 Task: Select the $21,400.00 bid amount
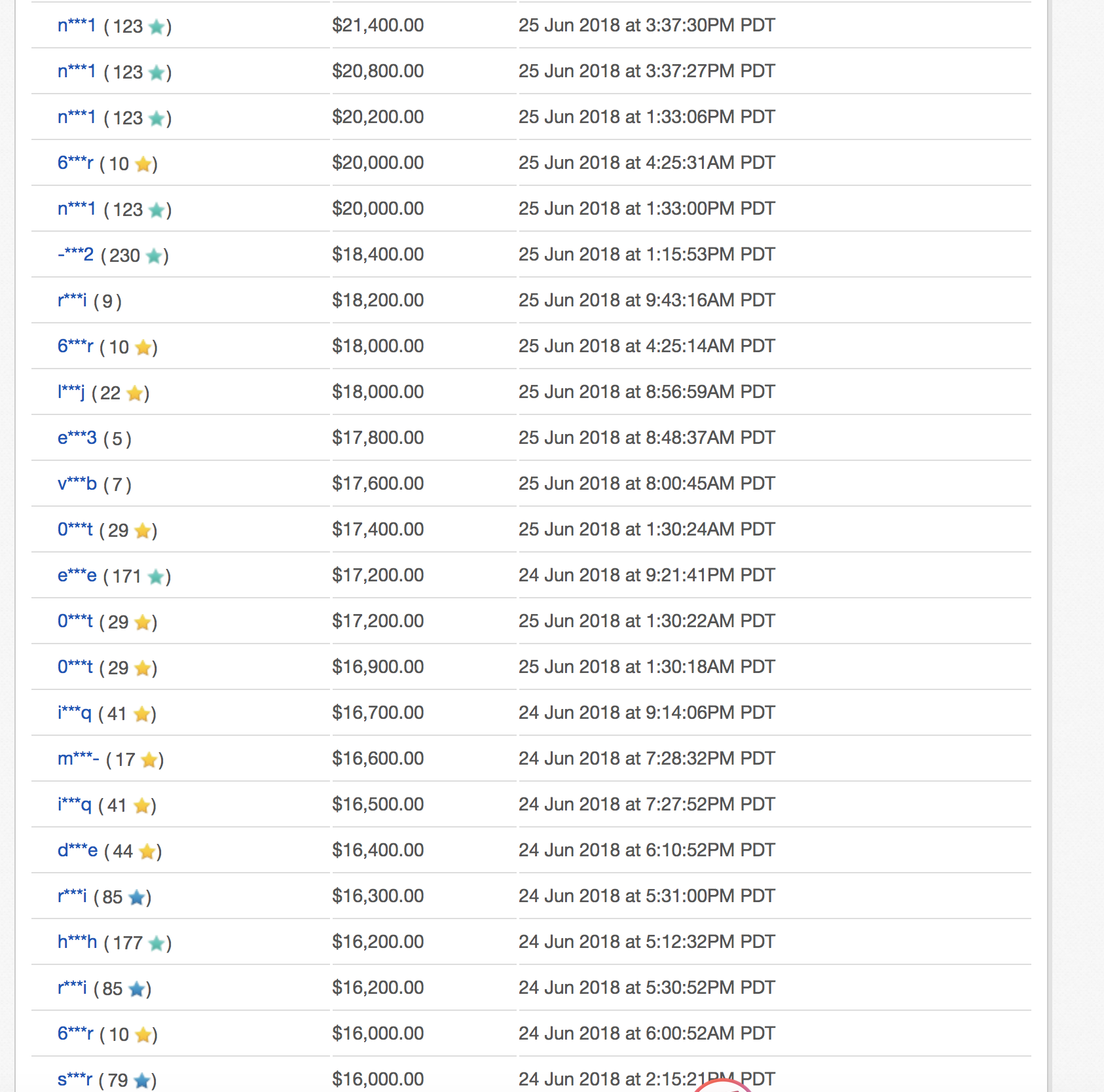378,26
